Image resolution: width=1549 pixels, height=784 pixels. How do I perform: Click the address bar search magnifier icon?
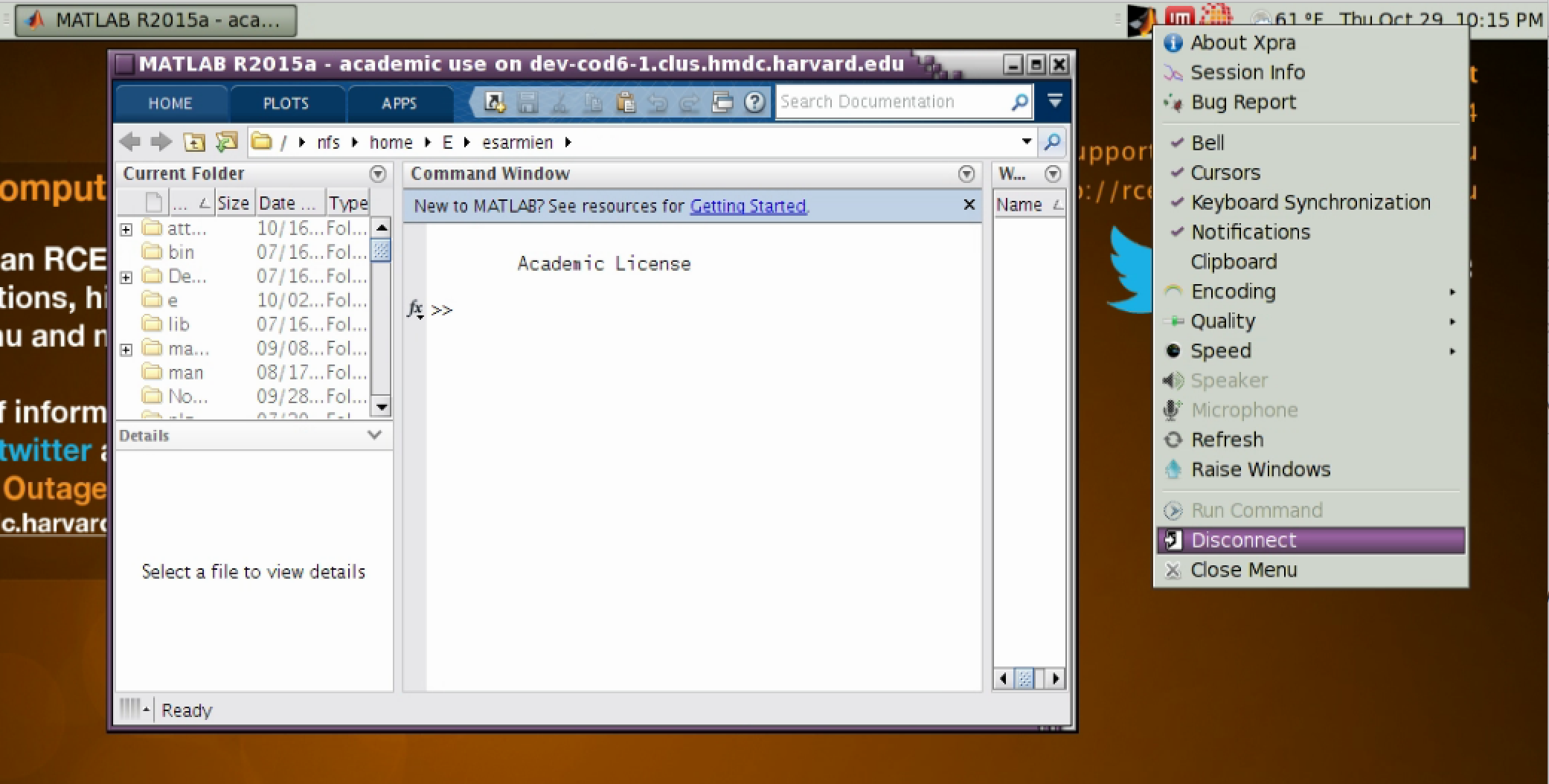pos(1052,141)
